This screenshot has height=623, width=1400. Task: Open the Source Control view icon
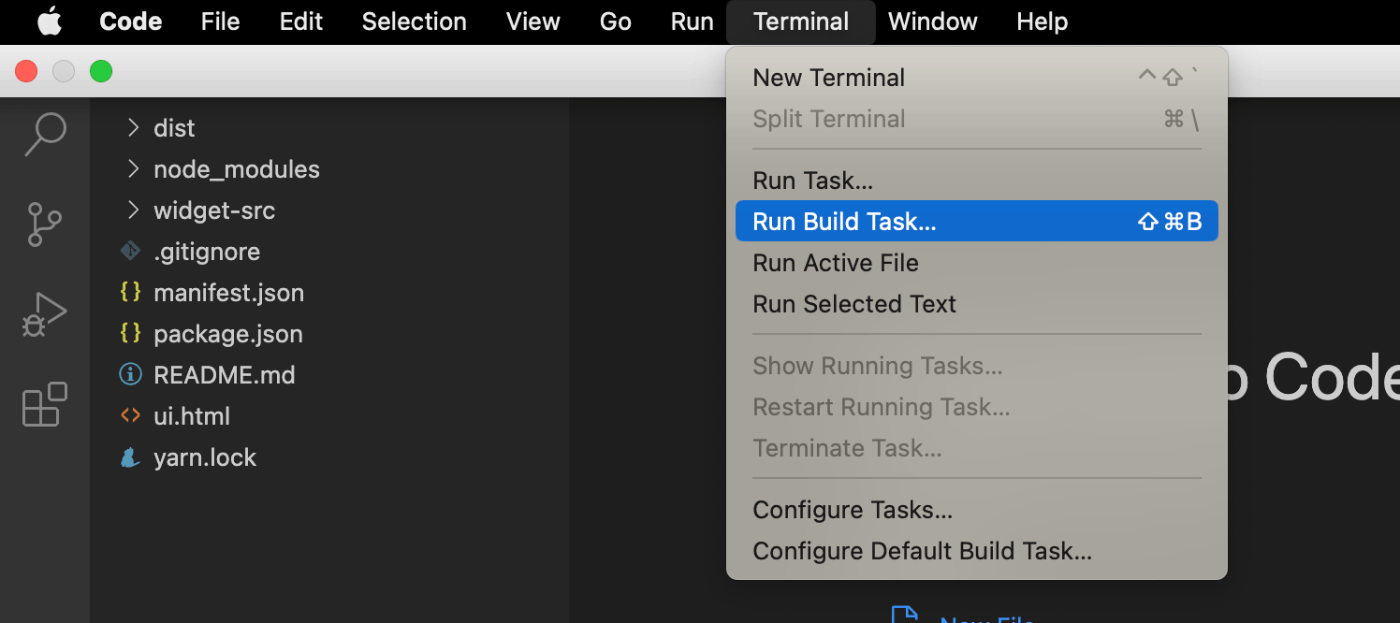44,224
